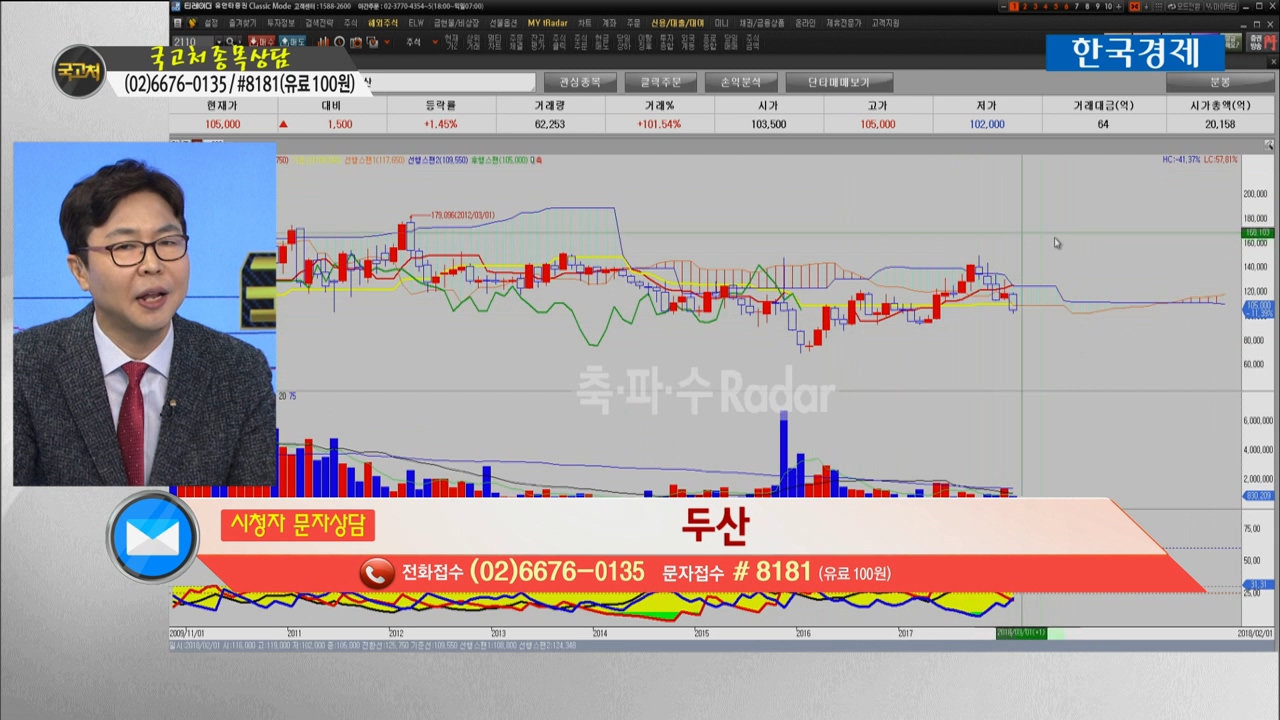Image resolution: width=1280 pixels, height=720 pixels.
Task: Click the plus icon after virtual screen 10
Action: coord(1118,6)
